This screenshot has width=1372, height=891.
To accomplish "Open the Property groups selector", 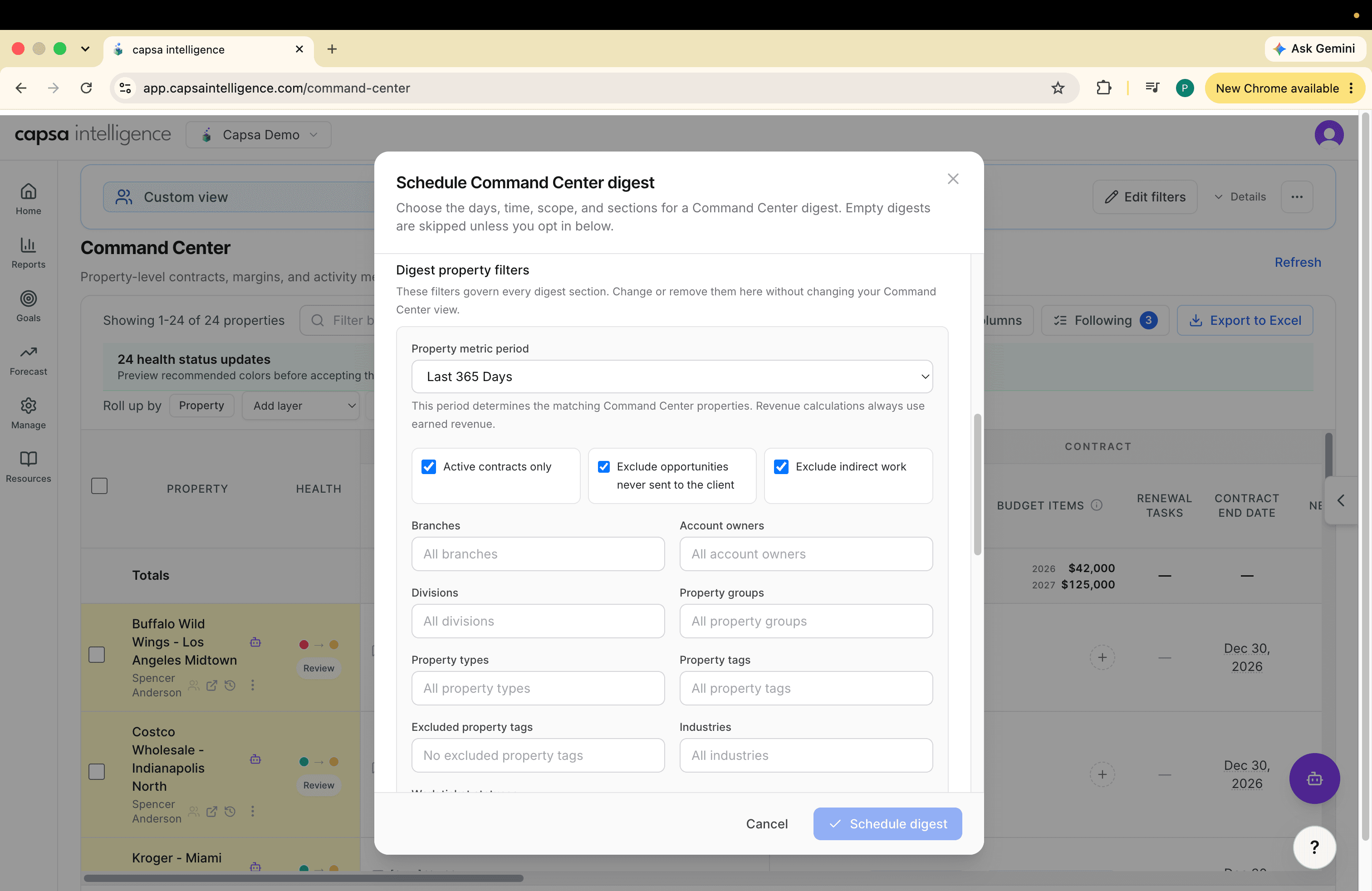I will (806, 621).
